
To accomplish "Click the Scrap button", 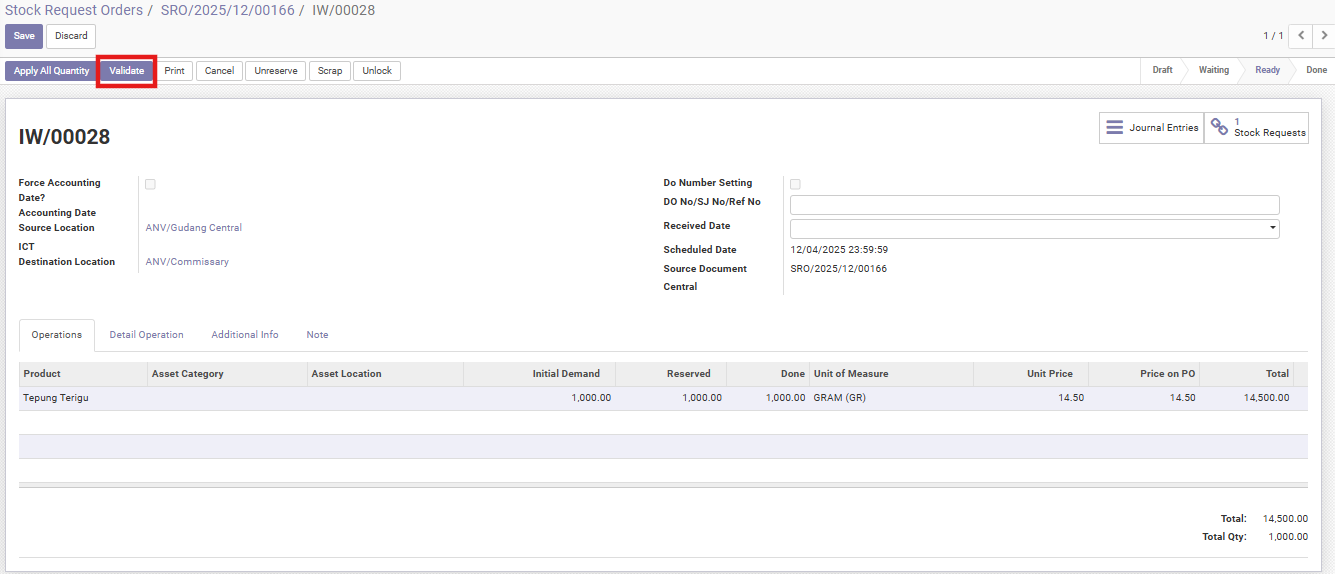I will click(330, 71).
